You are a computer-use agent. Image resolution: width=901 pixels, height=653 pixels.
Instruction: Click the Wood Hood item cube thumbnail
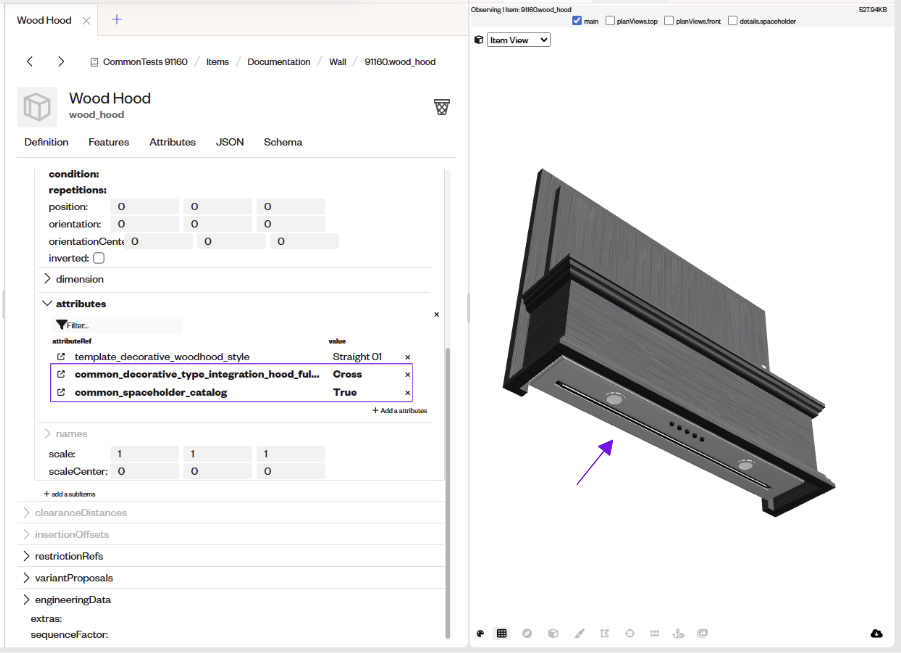click(x=37, y=107)
